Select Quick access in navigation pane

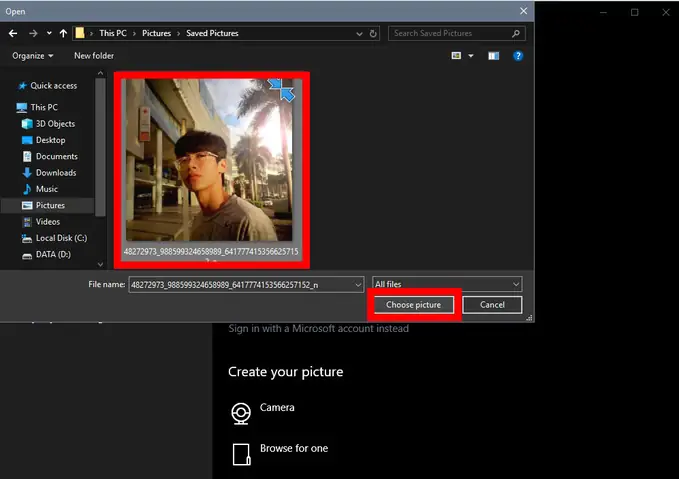click(x=54, y=86)
